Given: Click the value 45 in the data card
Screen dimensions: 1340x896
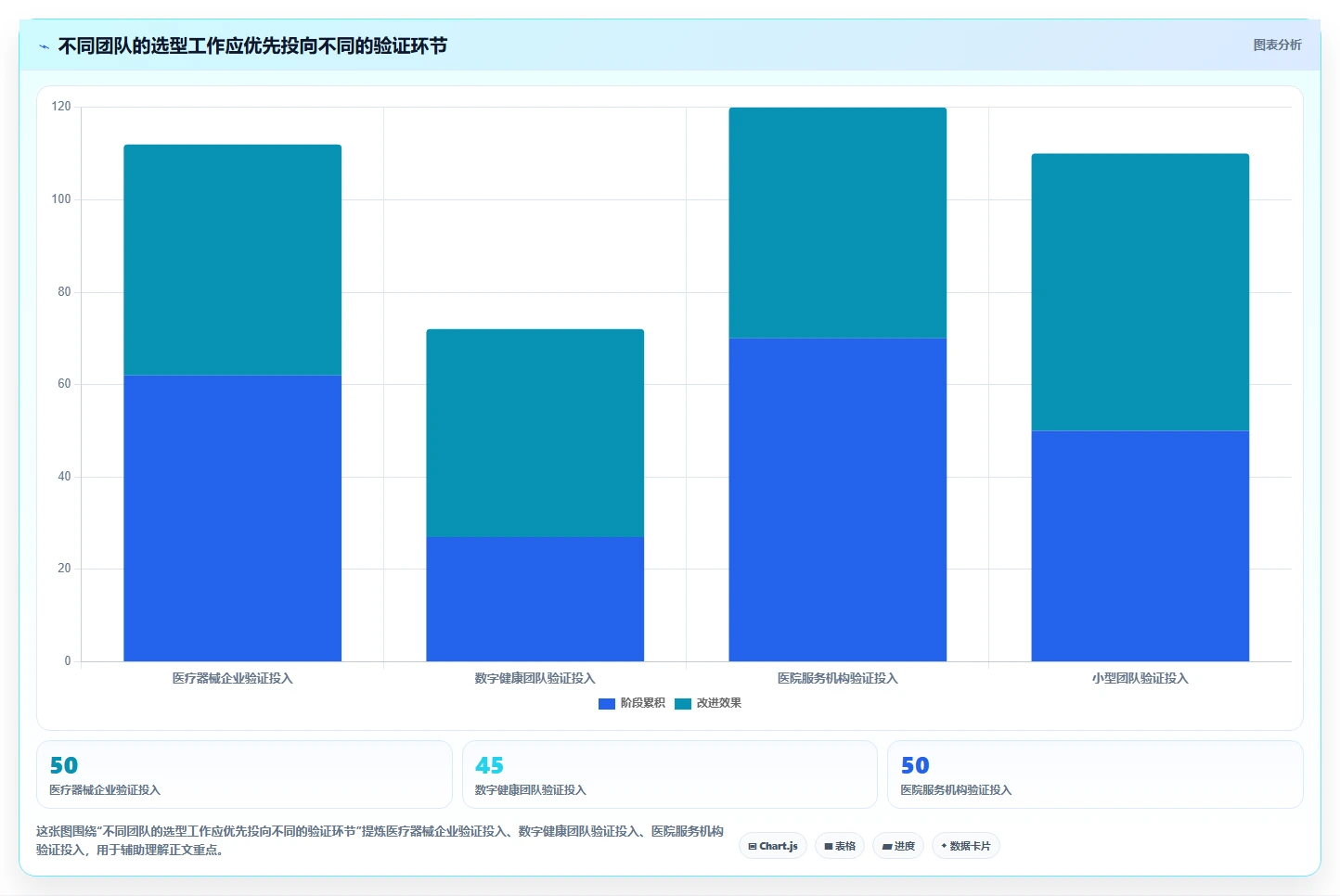Looking at the screenshot, I should (489, 765).
